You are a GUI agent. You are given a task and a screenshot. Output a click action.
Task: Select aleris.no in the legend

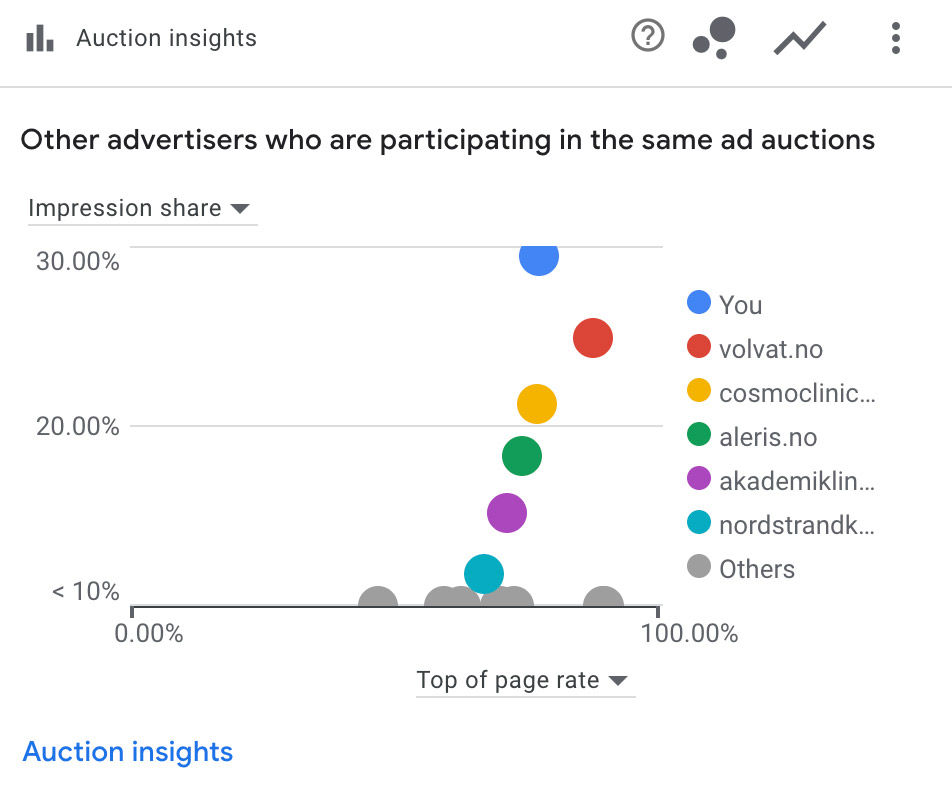[x=767, y=437]
